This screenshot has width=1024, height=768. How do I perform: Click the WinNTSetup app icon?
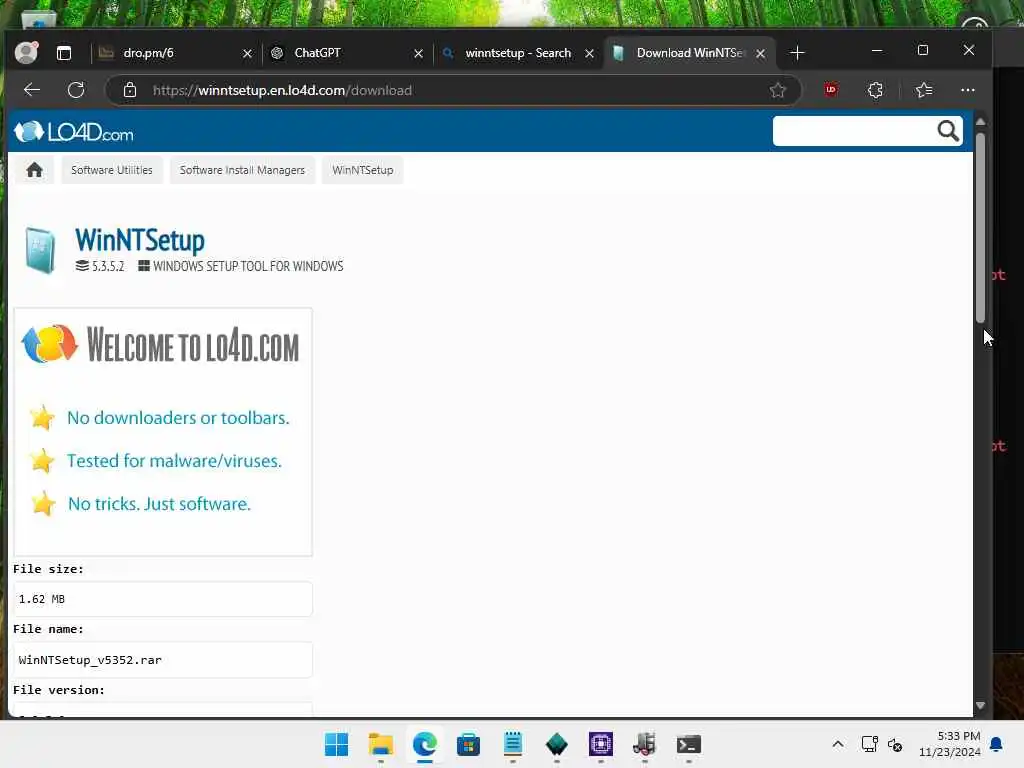(x=40, y=249)
